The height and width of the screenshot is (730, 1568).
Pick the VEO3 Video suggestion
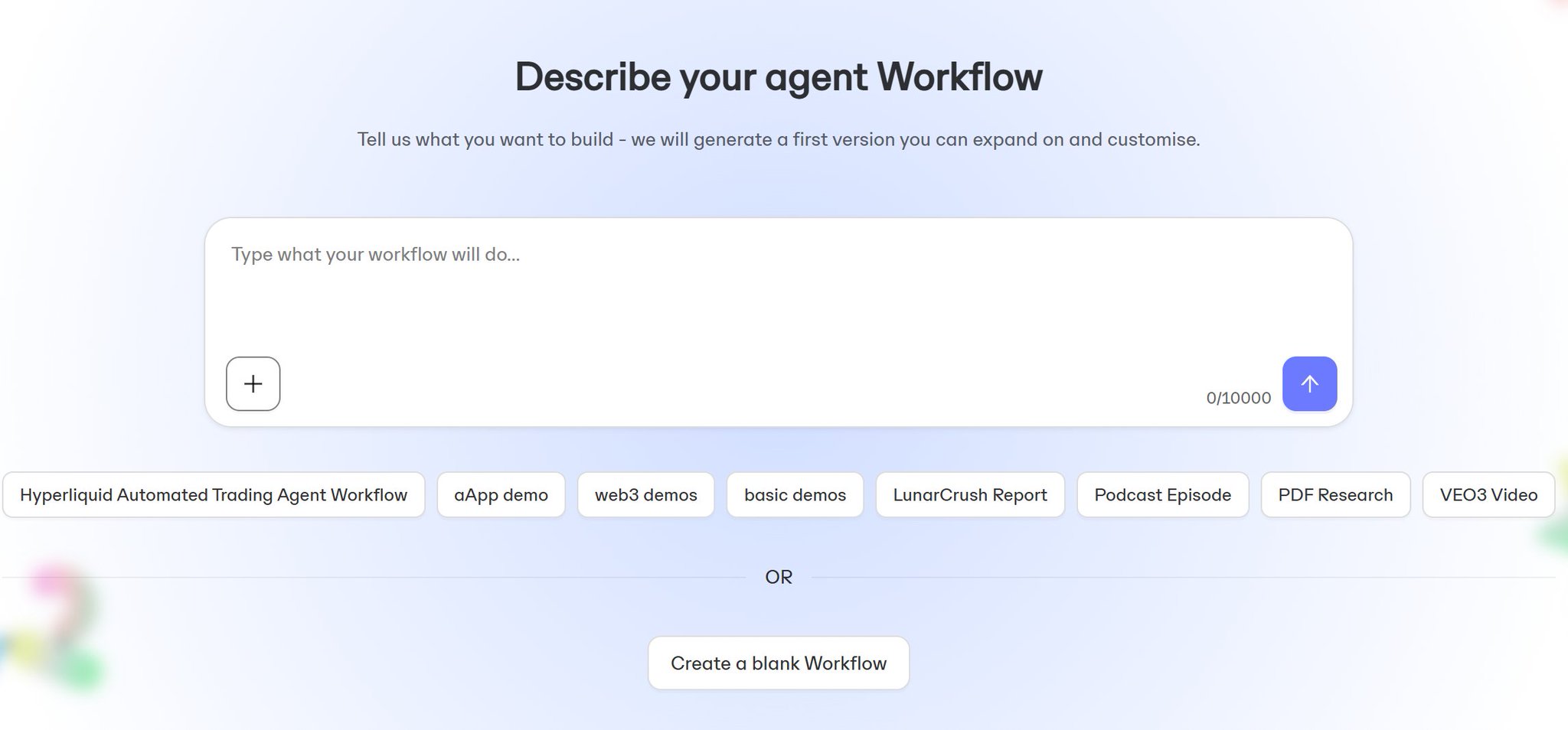pos(1488,495)
